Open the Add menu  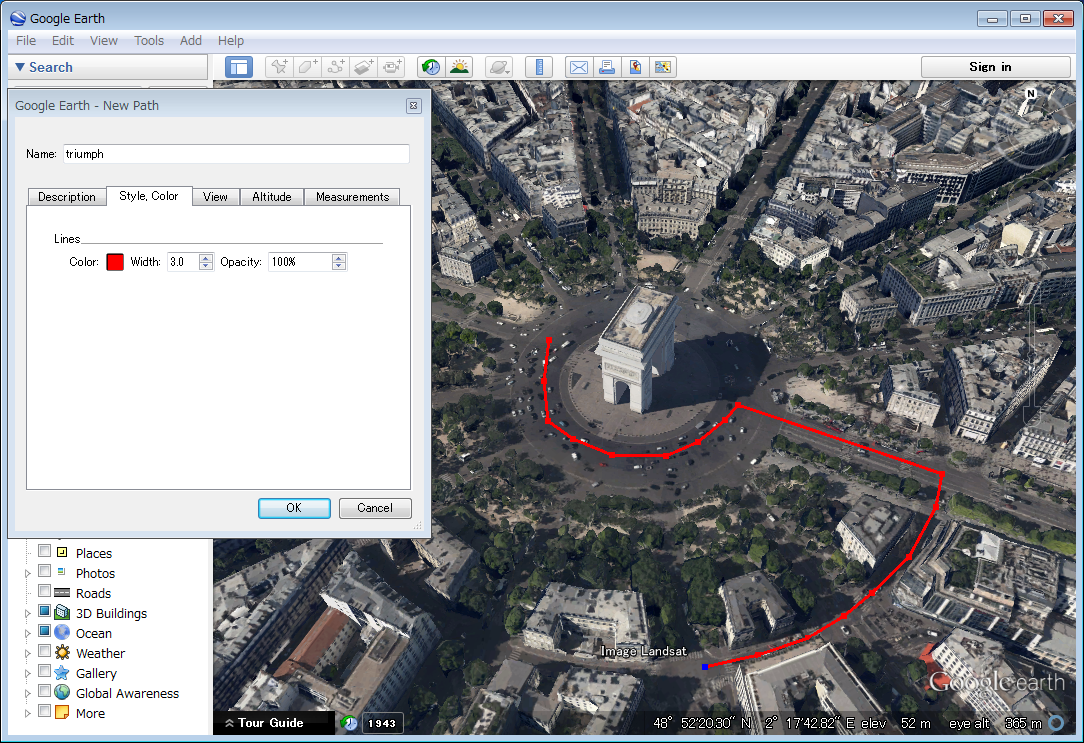191,41
